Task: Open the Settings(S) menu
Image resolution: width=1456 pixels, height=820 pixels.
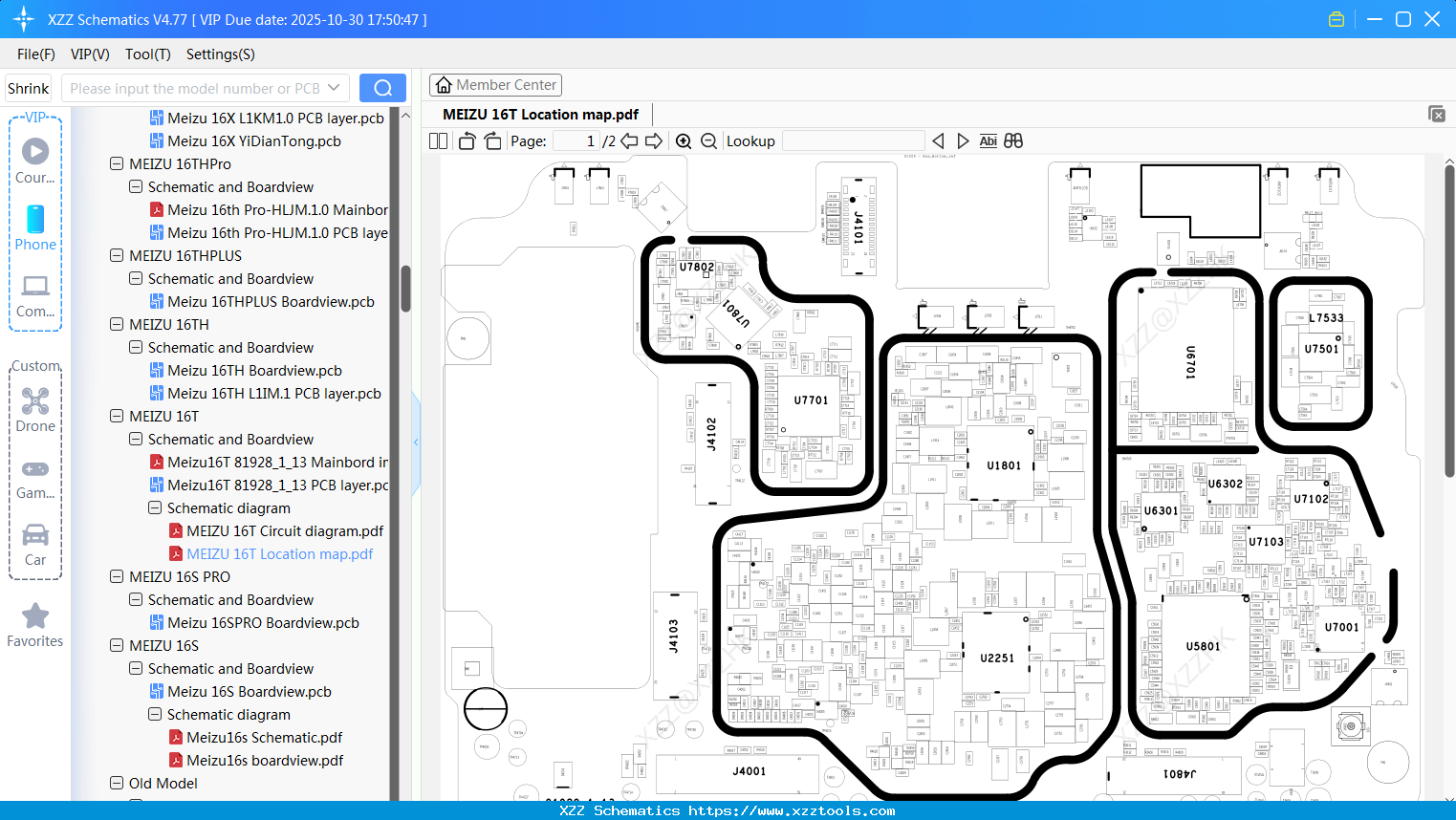Action: 220,54
